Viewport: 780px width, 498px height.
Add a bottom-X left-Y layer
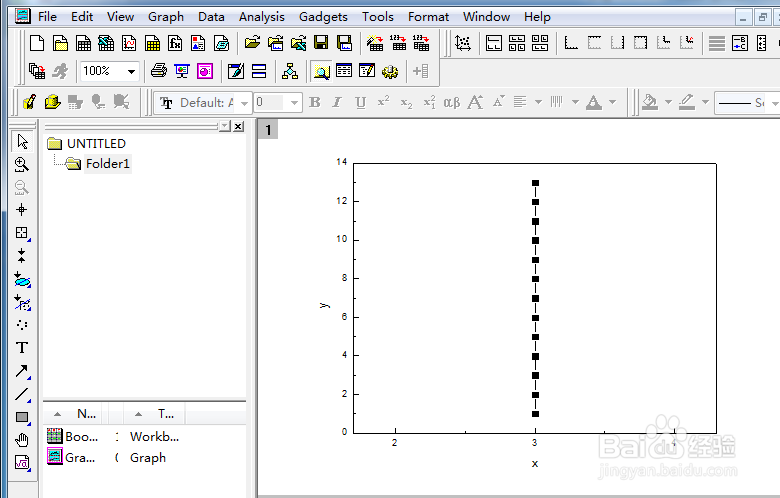pyautogui.click(x=571, y=43)
